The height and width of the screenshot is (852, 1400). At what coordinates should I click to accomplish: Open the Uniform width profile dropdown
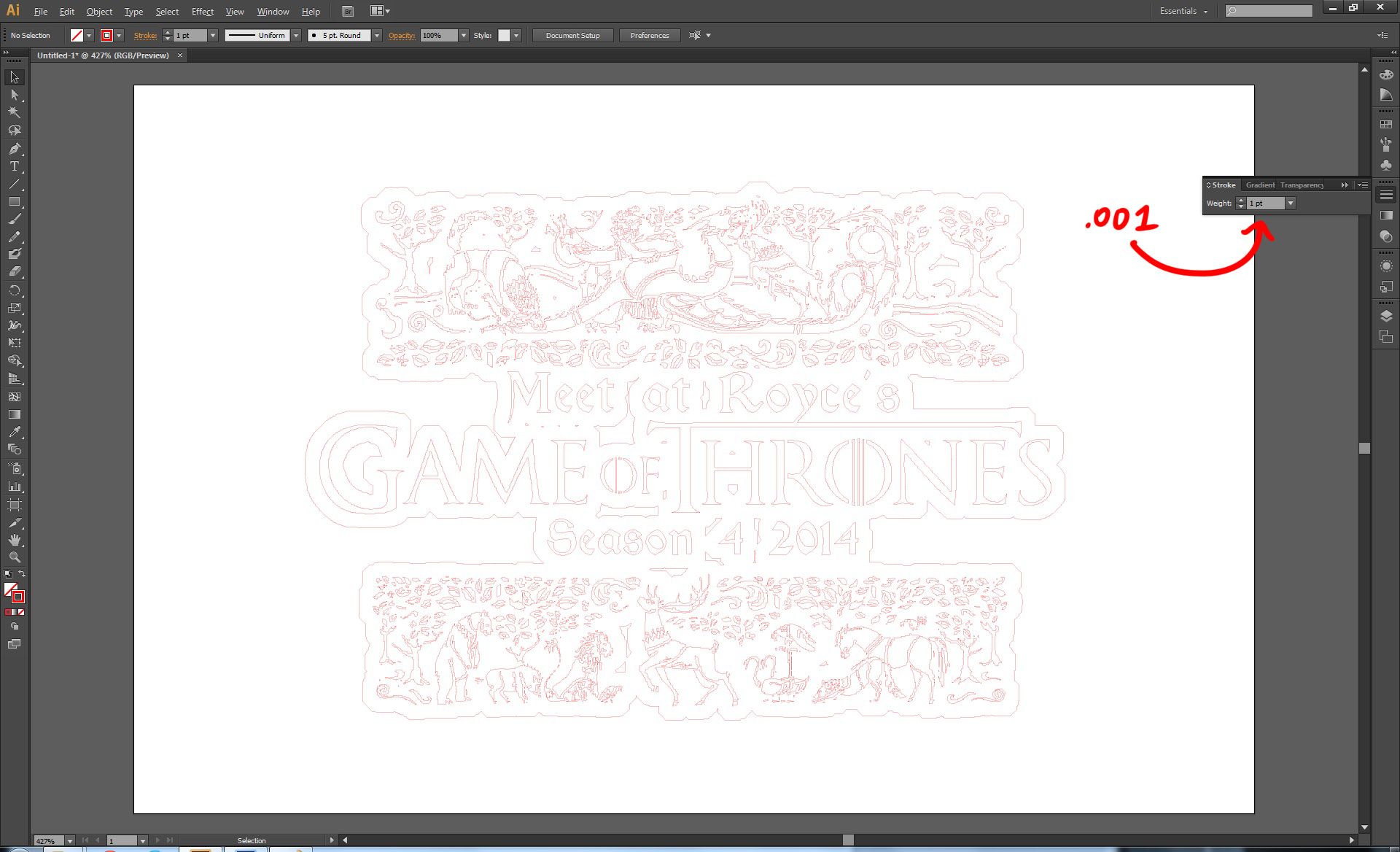(x=296, y=36)
